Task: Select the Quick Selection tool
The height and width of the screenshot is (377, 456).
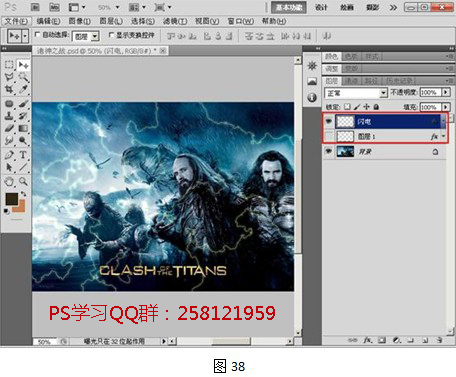Action: point(23,77)
